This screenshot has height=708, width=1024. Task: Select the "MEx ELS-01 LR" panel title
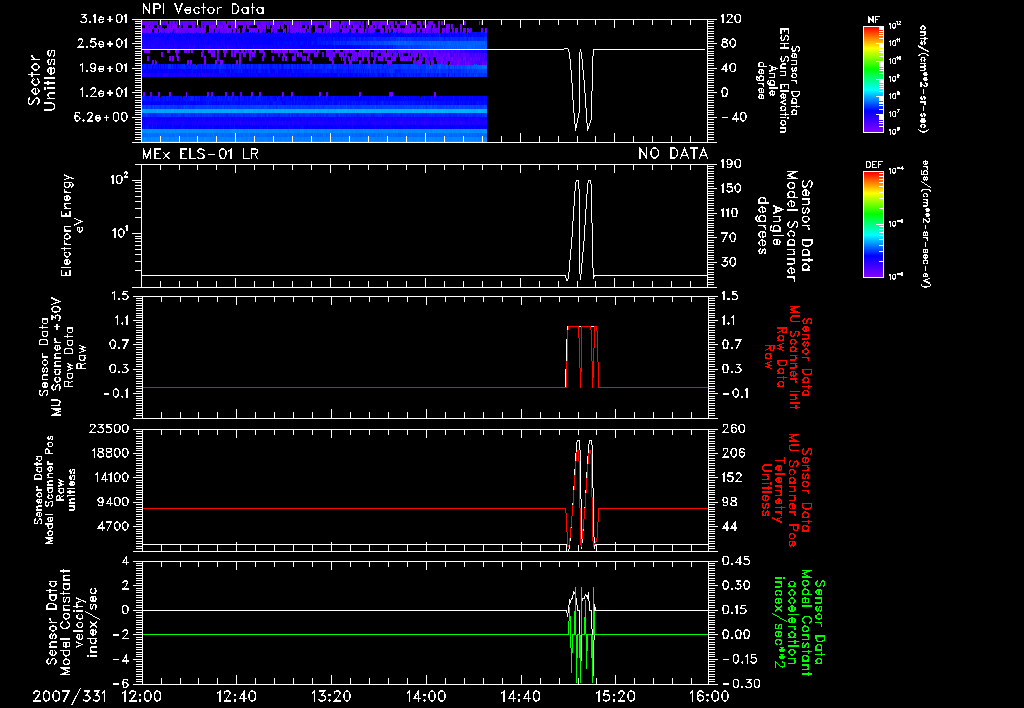point(200,154)
